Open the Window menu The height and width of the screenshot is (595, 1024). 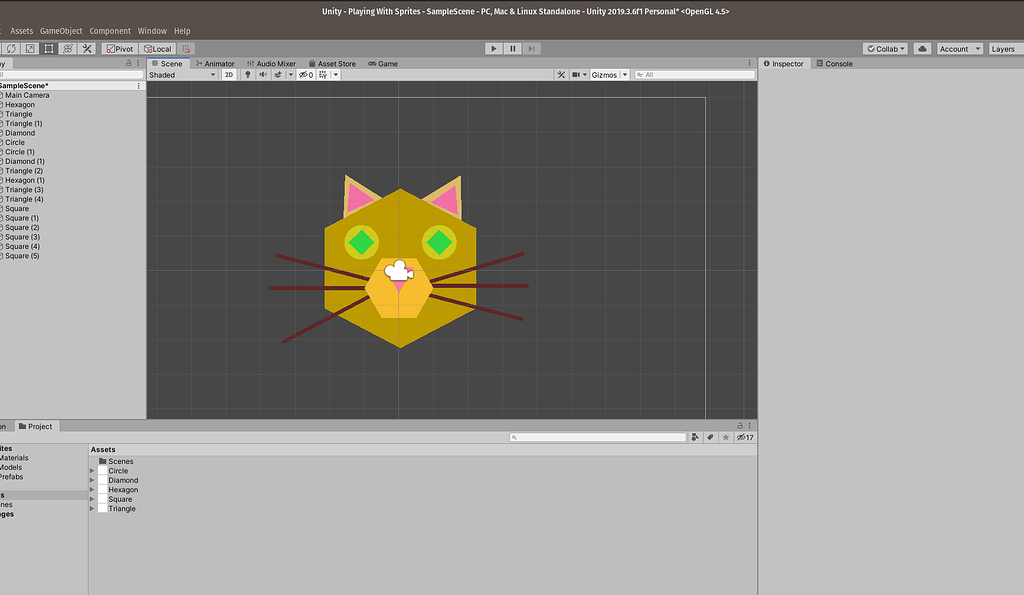coord(152,30)
